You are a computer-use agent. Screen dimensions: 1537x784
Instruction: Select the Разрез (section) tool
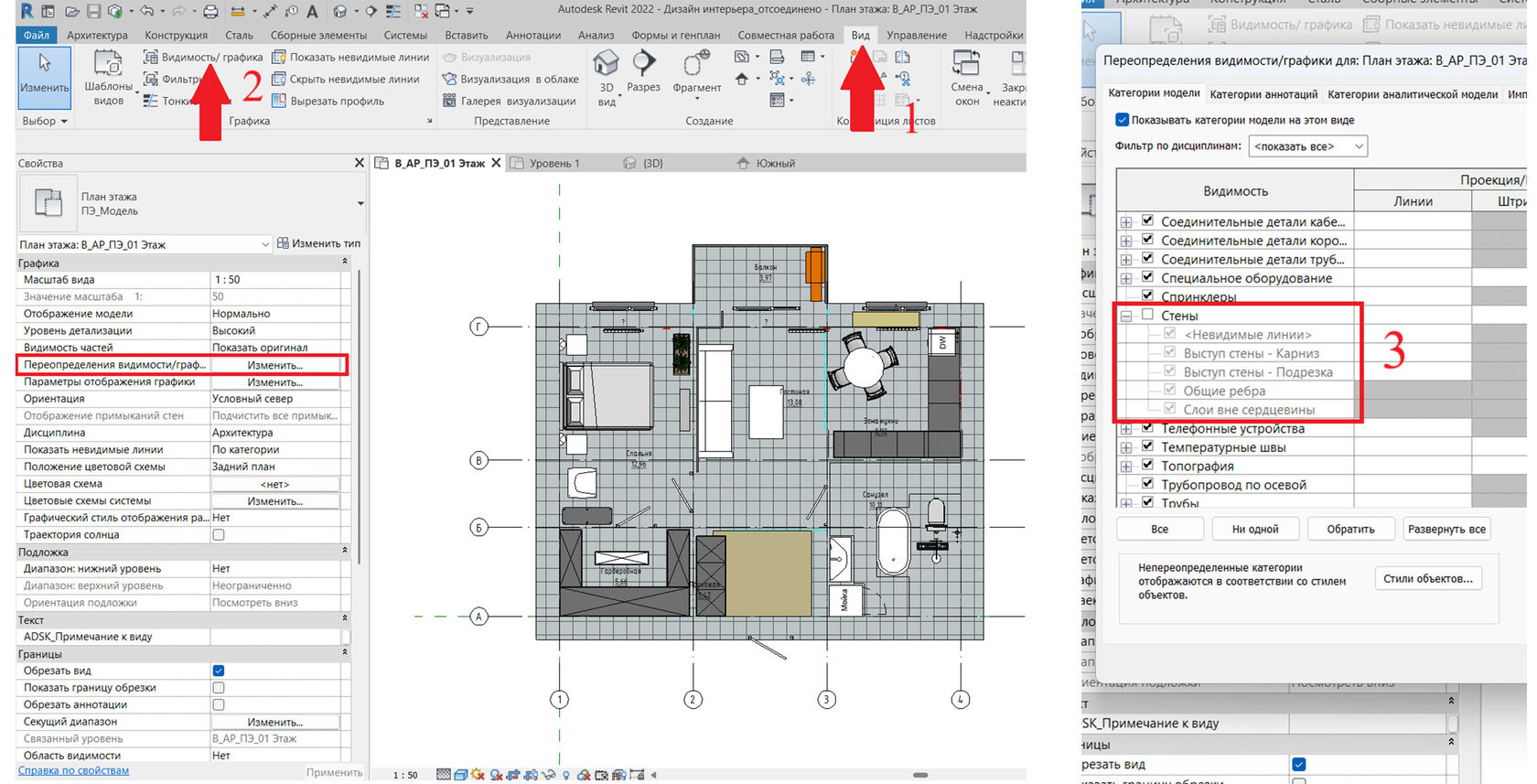(x=643, y=71)
